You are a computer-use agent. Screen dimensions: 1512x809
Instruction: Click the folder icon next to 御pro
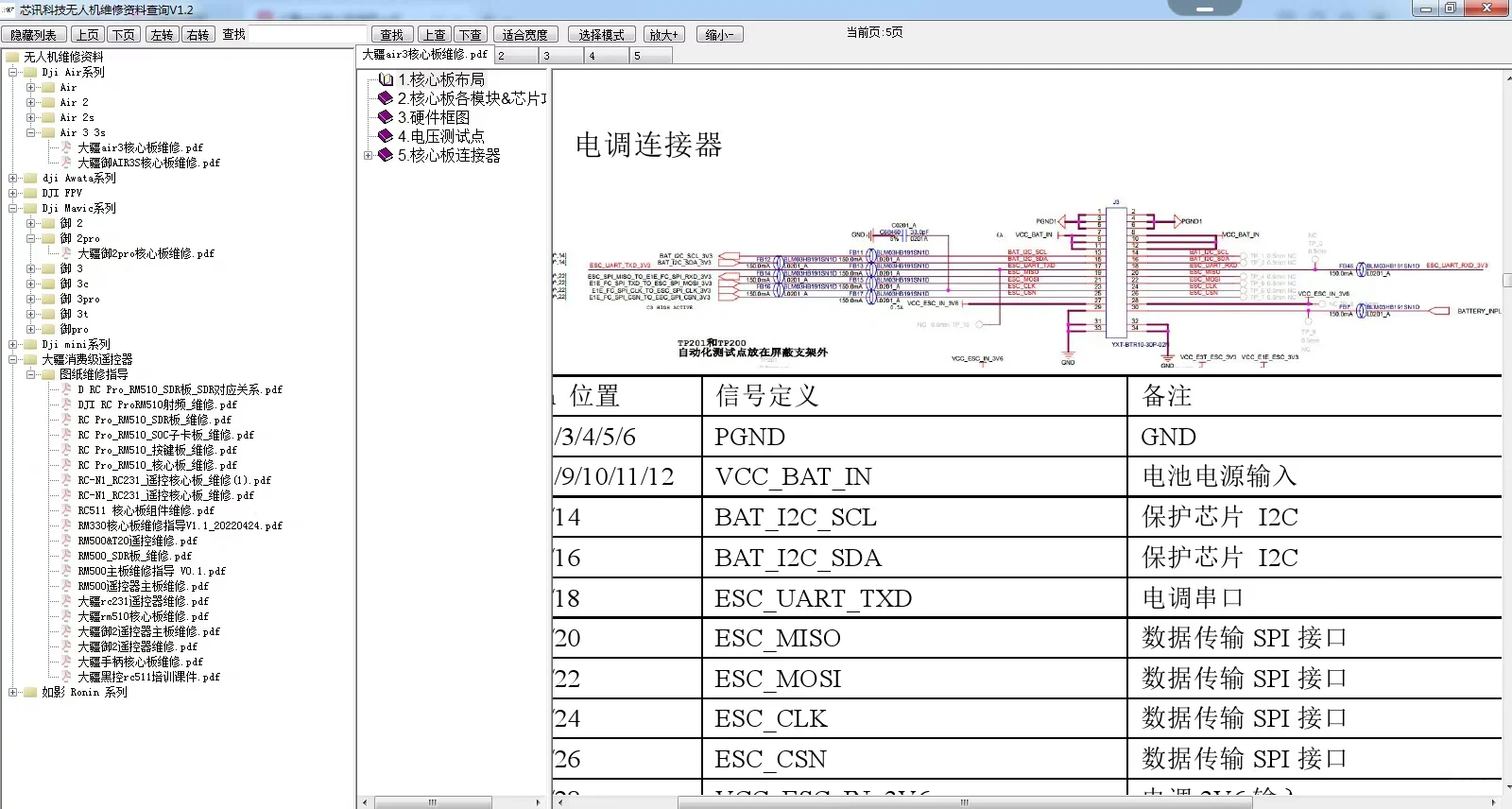(49, 329)
